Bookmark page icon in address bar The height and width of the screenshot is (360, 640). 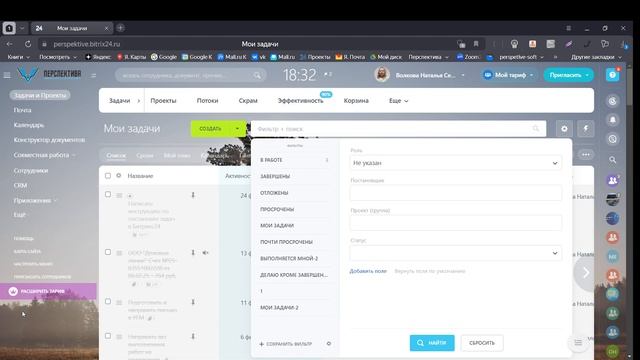pyautogui.click(x=476, y=44)
